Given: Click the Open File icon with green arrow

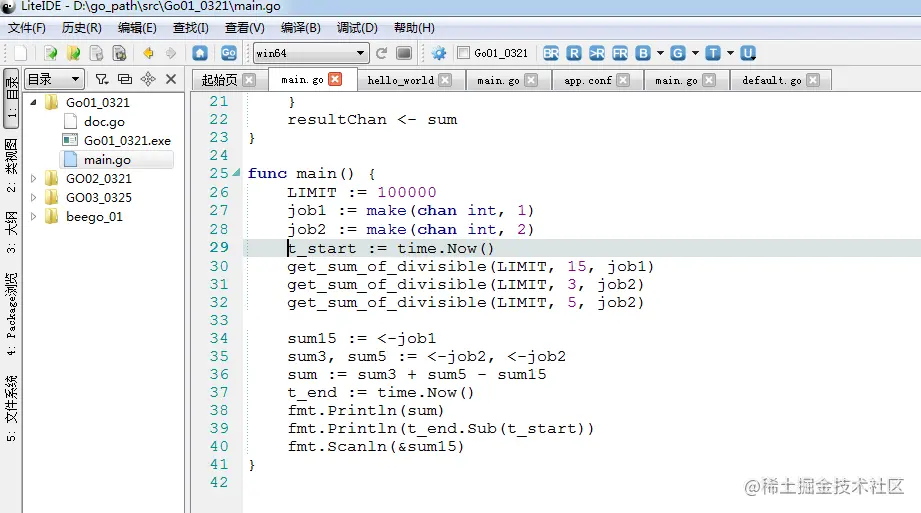Looking at the screenshot, I should [x=51, y=53].
